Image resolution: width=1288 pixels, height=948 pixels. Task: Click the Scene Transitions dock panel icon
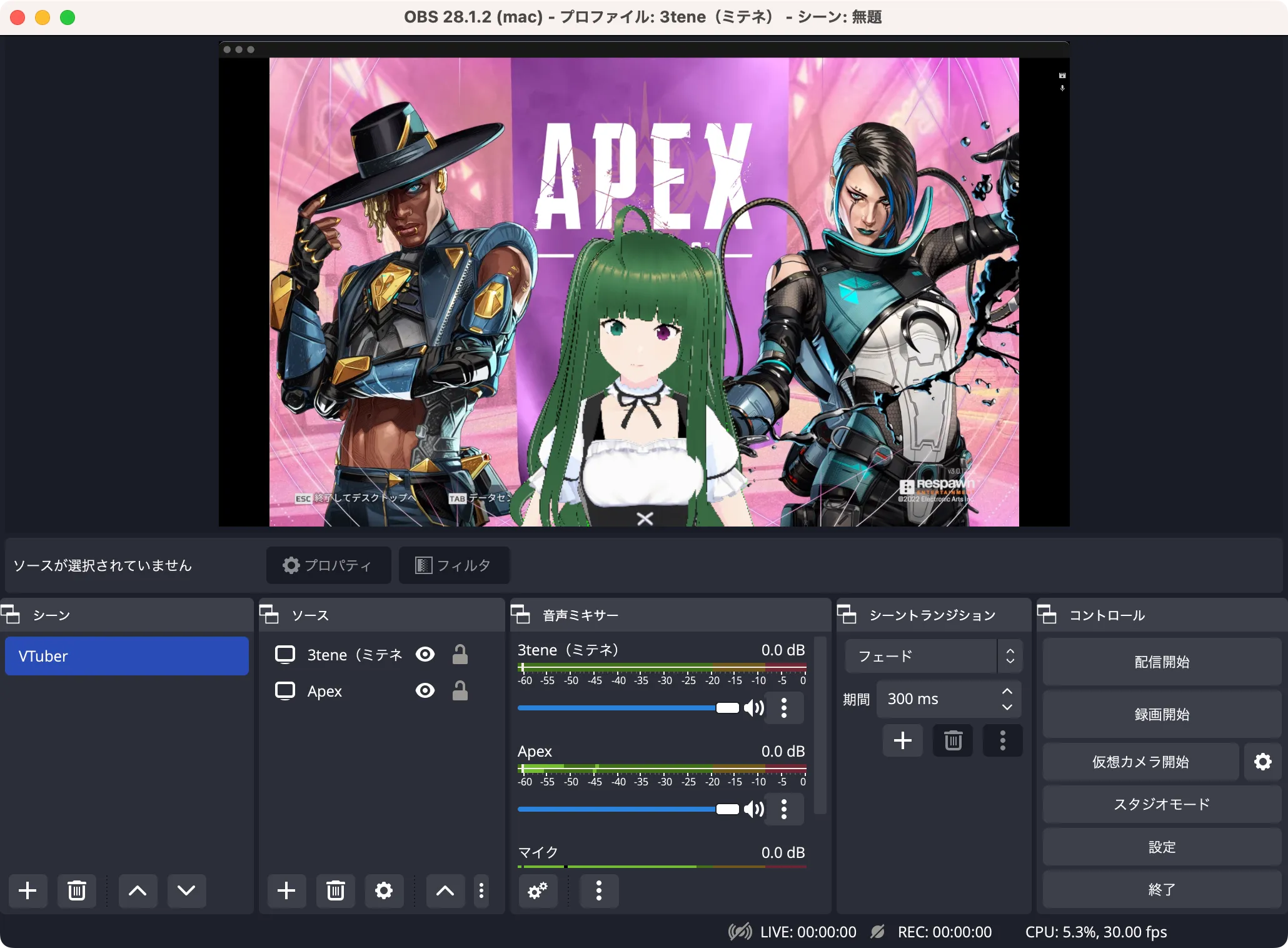[x=847, y=615]
